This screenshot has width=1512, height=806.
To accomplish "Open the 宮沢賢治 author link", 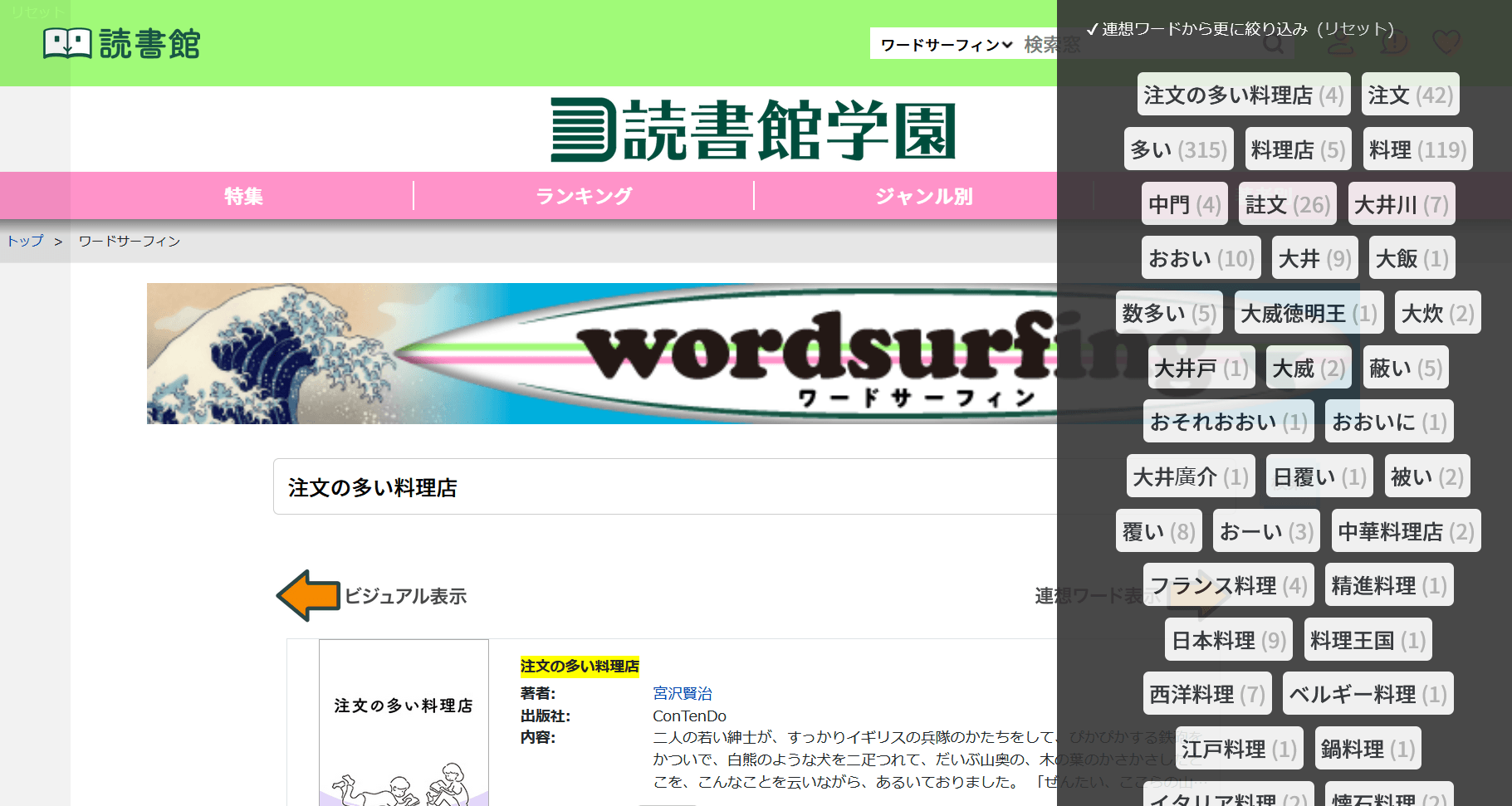I will tap(683, 693).
